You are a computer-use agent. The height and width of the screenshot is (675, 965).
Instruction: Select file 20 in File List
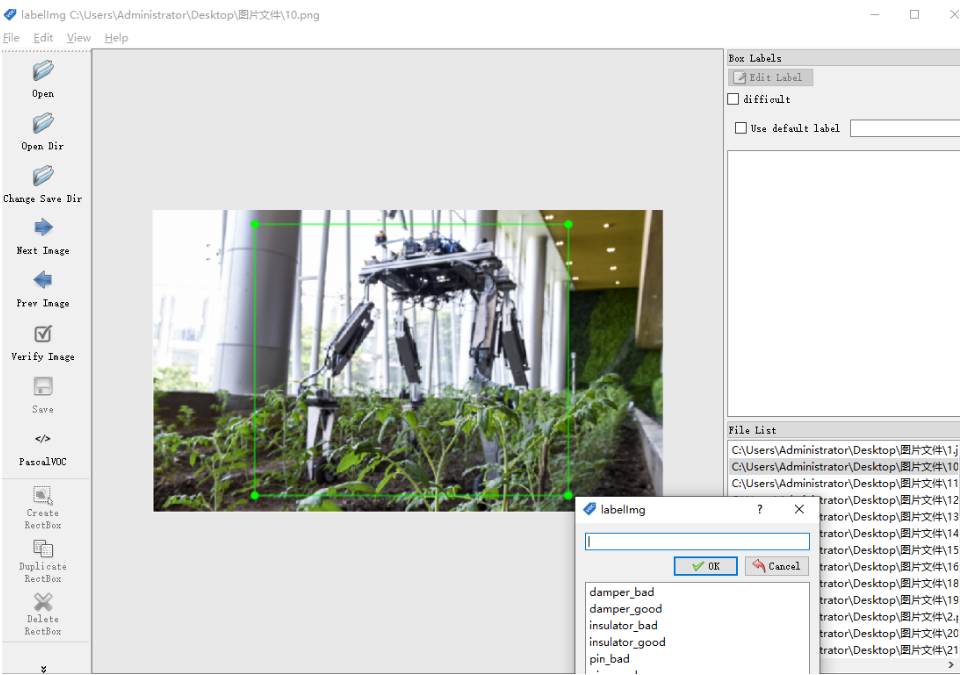(x=889, y=633)
